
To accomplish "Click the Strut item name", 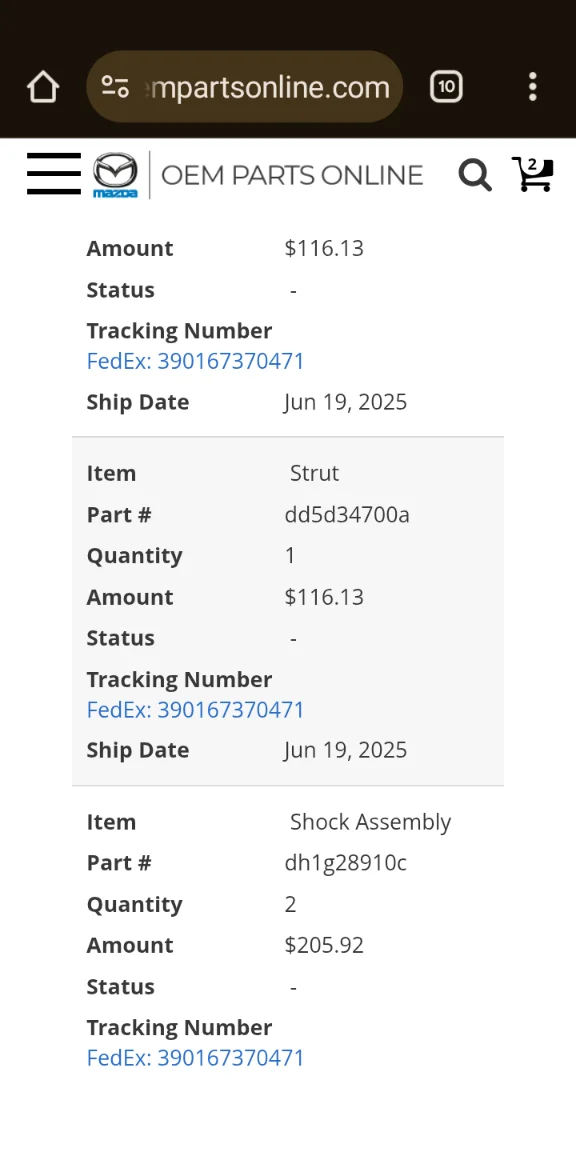I will point(314,473).
